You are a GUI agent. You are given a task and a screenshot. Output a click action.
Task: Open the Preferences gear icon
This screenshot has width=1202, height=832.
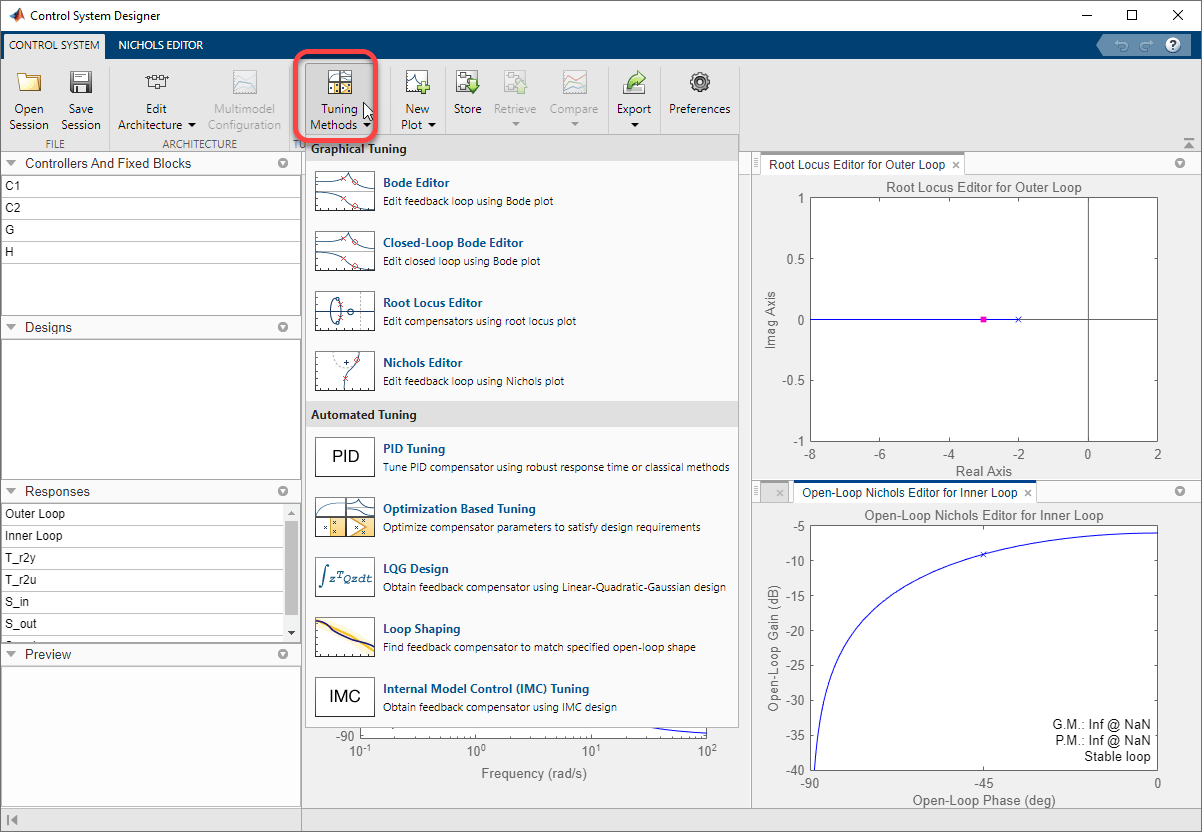pyautogui.click(x=699, y=84)
